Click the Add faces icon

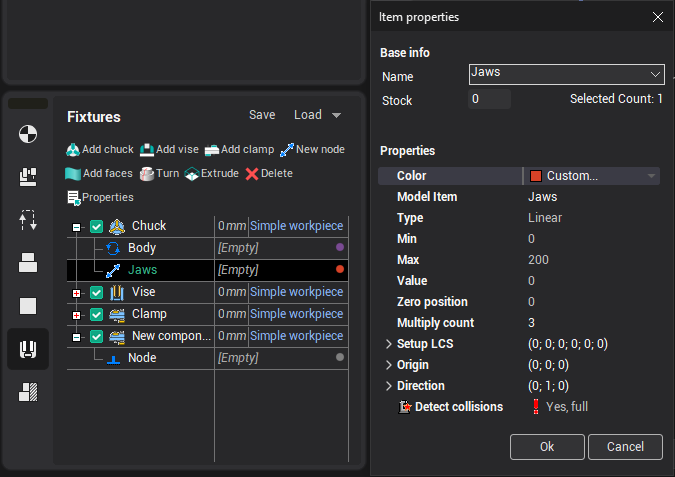[73, 174]
